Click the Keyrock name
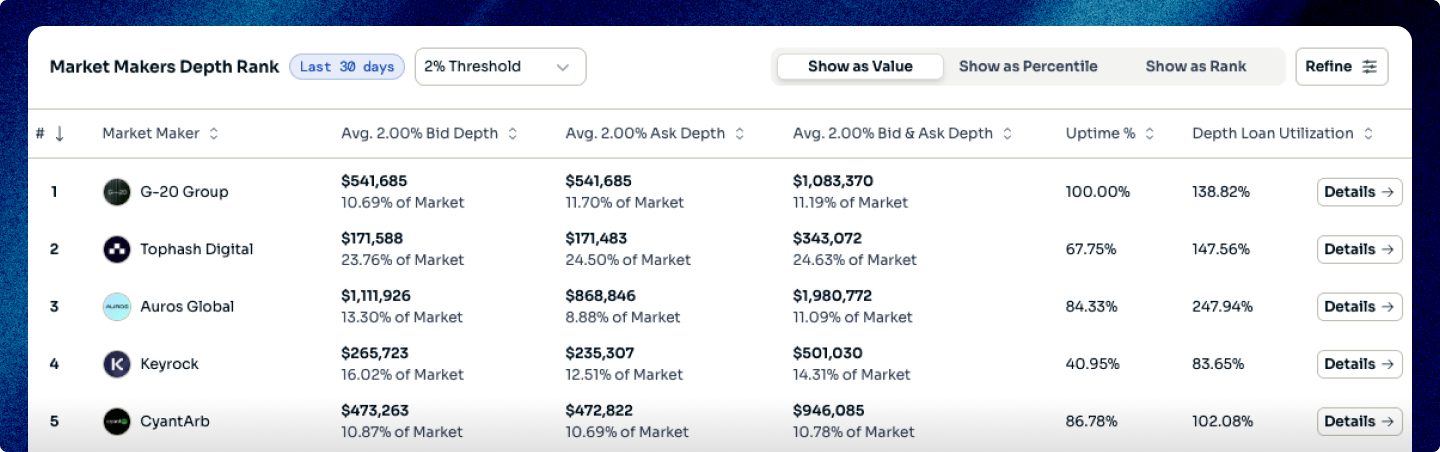1440x452 pixels. pyautogui.click(x=169, y=364)
